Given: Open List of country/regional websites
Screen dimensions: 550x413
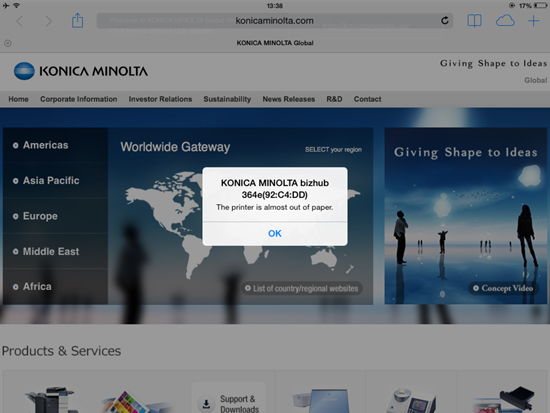Looking at the screenshot, I should click(302, 288).
